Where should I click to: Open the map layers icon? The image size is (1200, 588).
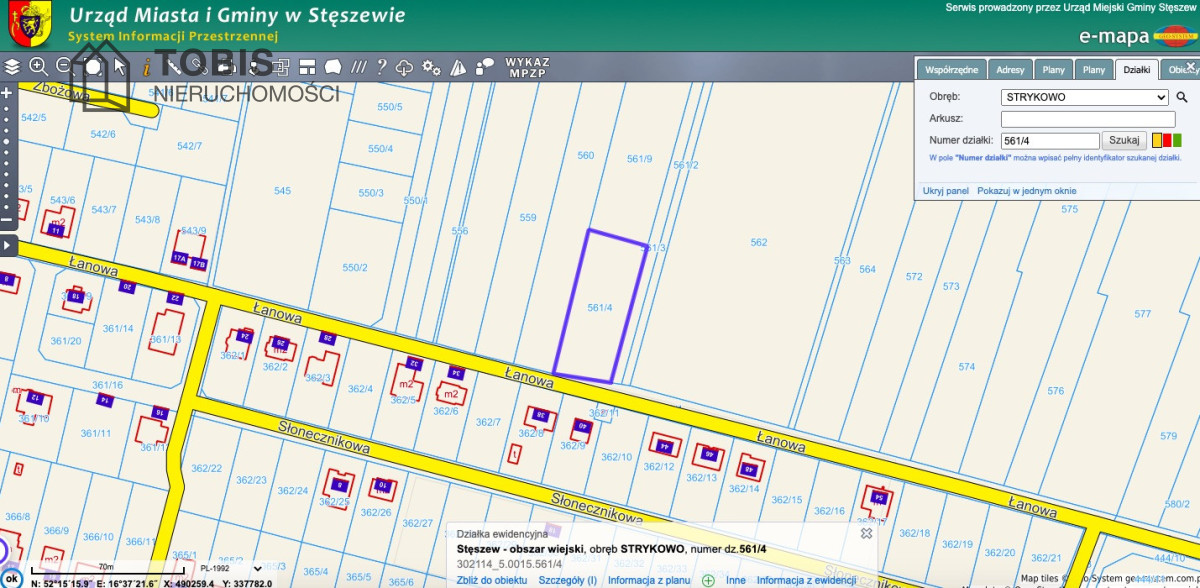tap(12, 67)
